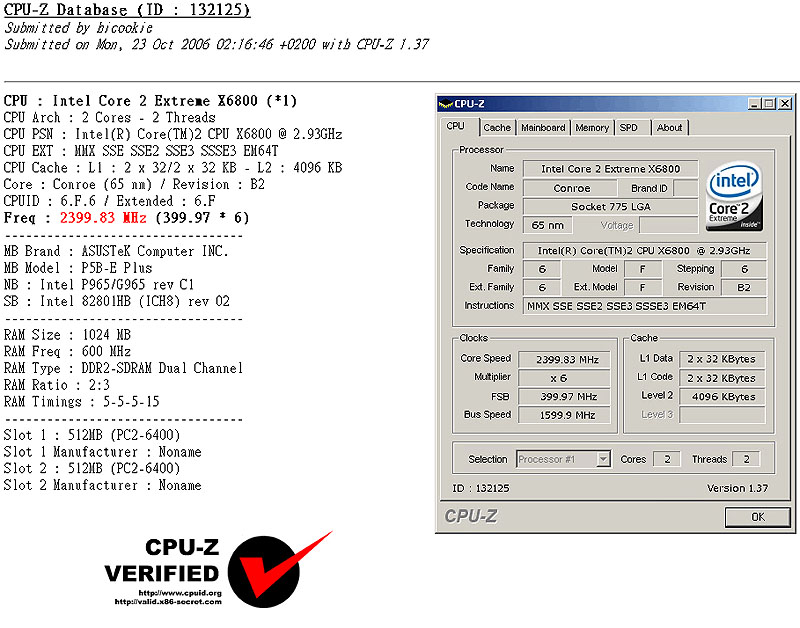
Task: Switch to the CPU tab
Action: click(x=456, y=126)
